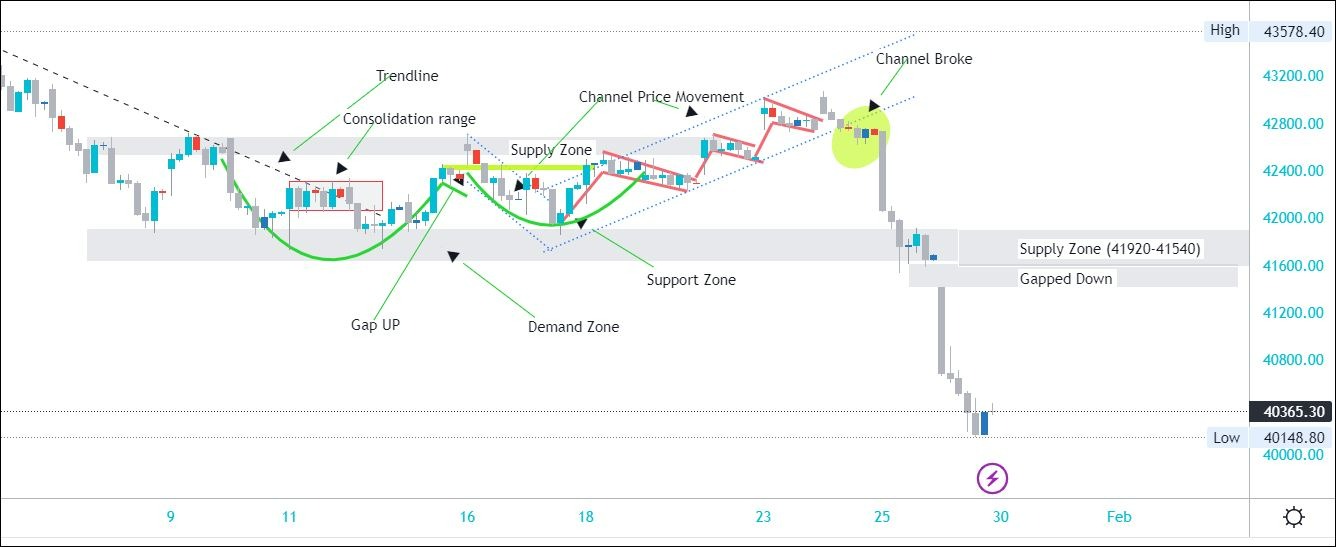This screenshot has height=547, width=1336.
Task: Select the "Supply Zone (41920-41540)" label
Action: coord(1110,249)
